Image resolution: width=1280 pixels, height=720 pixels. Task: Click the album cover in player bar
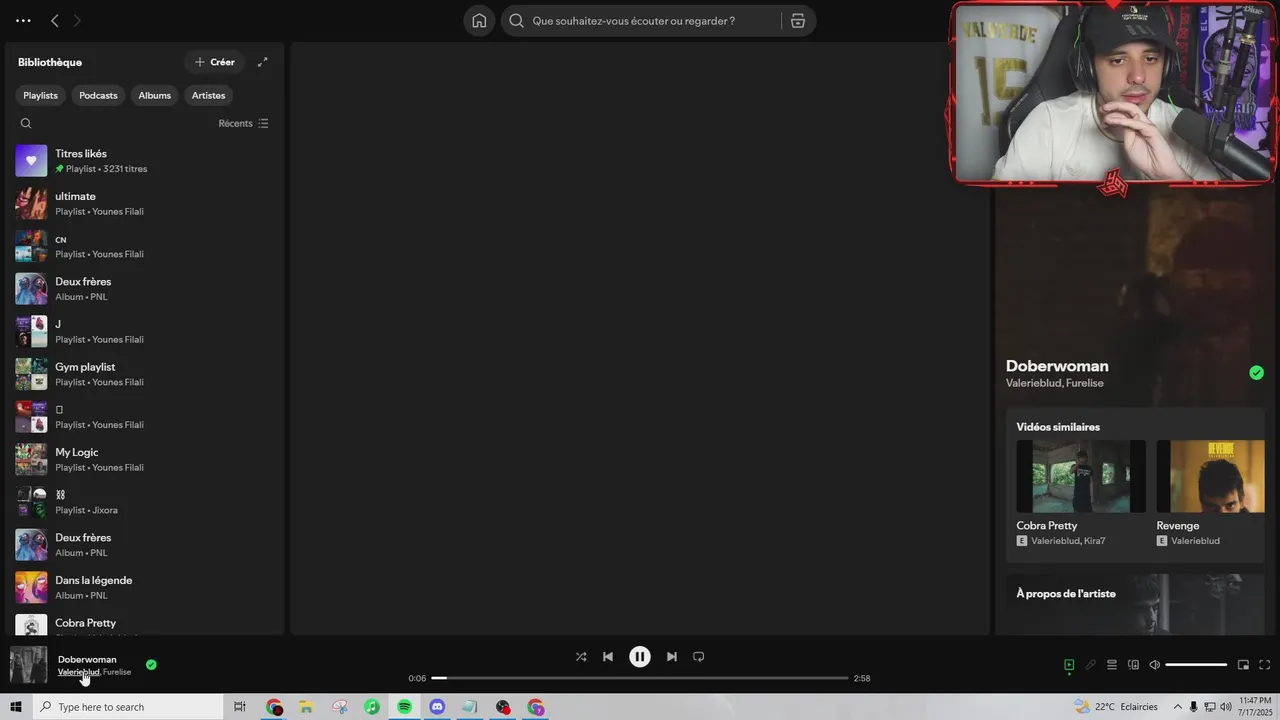coord(29,665)
